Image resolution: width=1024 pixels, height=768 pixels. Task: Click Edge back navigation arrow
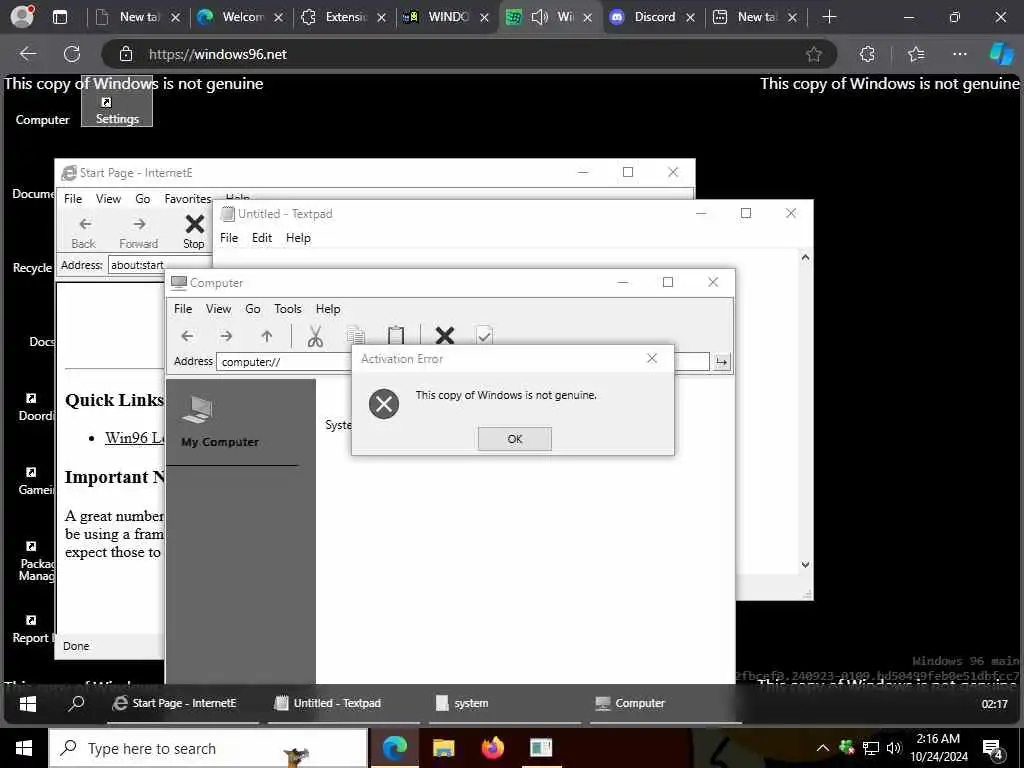point(28,54)
